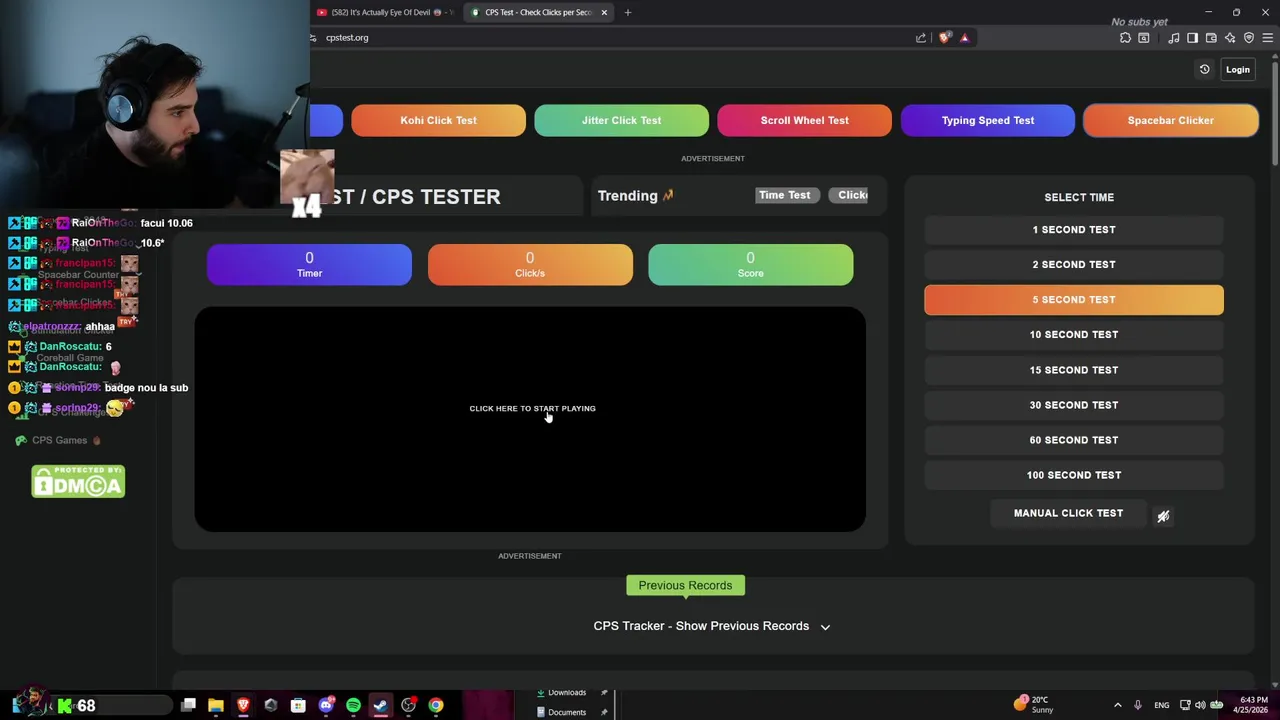Open the 20°C Sunny weather widget
The image size is (1280, 720).
[x=1034, y=705]
